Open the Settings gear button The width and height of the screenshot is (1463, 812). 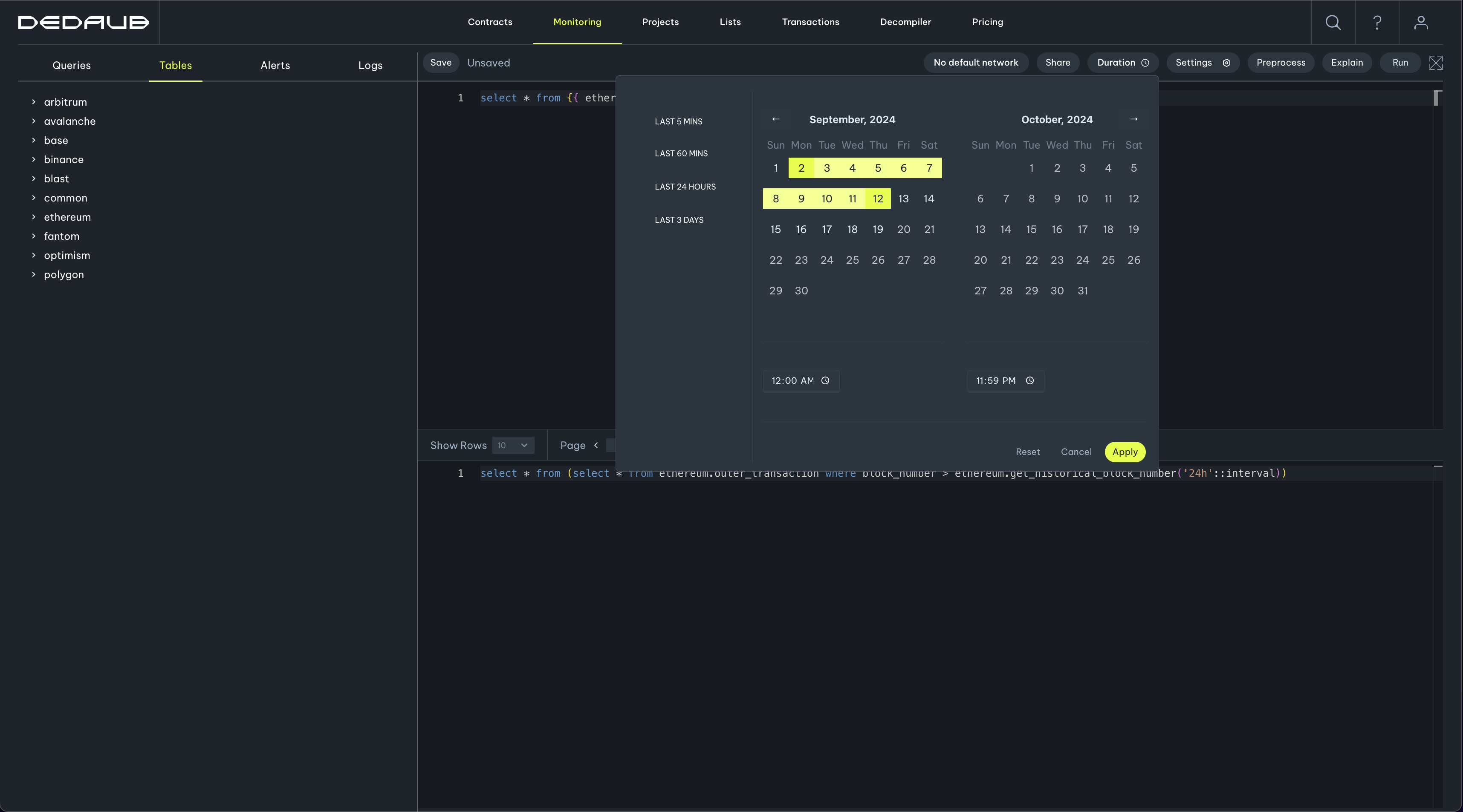click(1202, 63)
